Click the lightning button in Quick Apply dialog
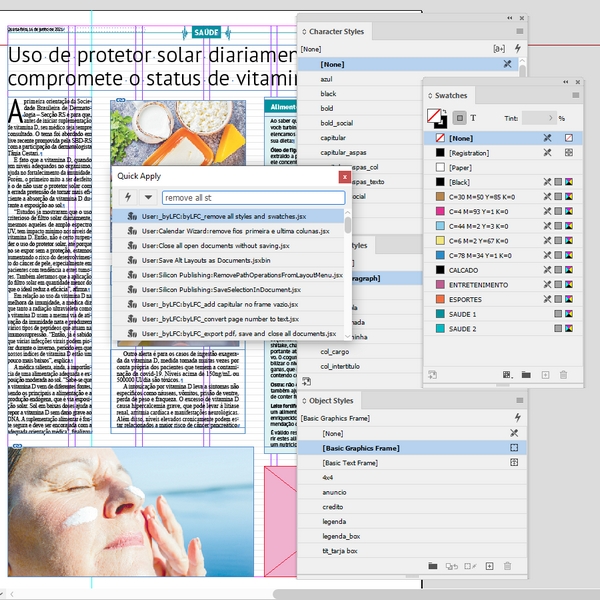 128,197
